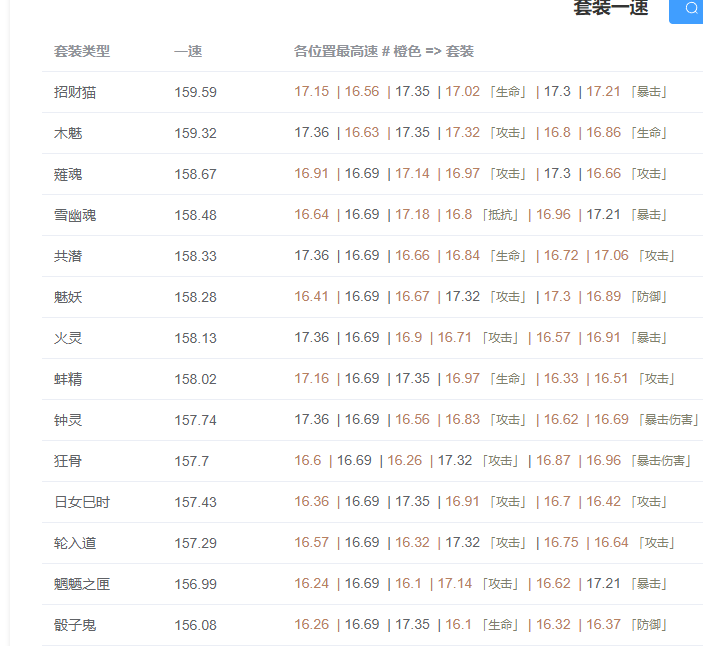Click the speed value 159.32
Image resolution: width=703 pixels, height=646 pixels.
(x=195, y=133)
